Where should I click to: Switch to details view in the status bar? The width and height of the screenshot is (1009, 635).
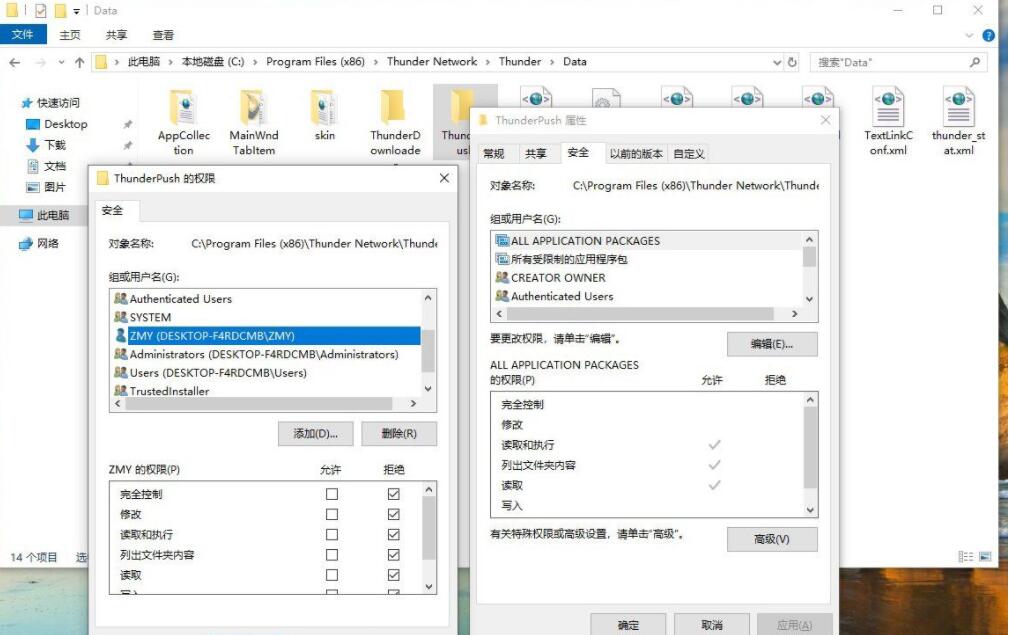[966, 557]
